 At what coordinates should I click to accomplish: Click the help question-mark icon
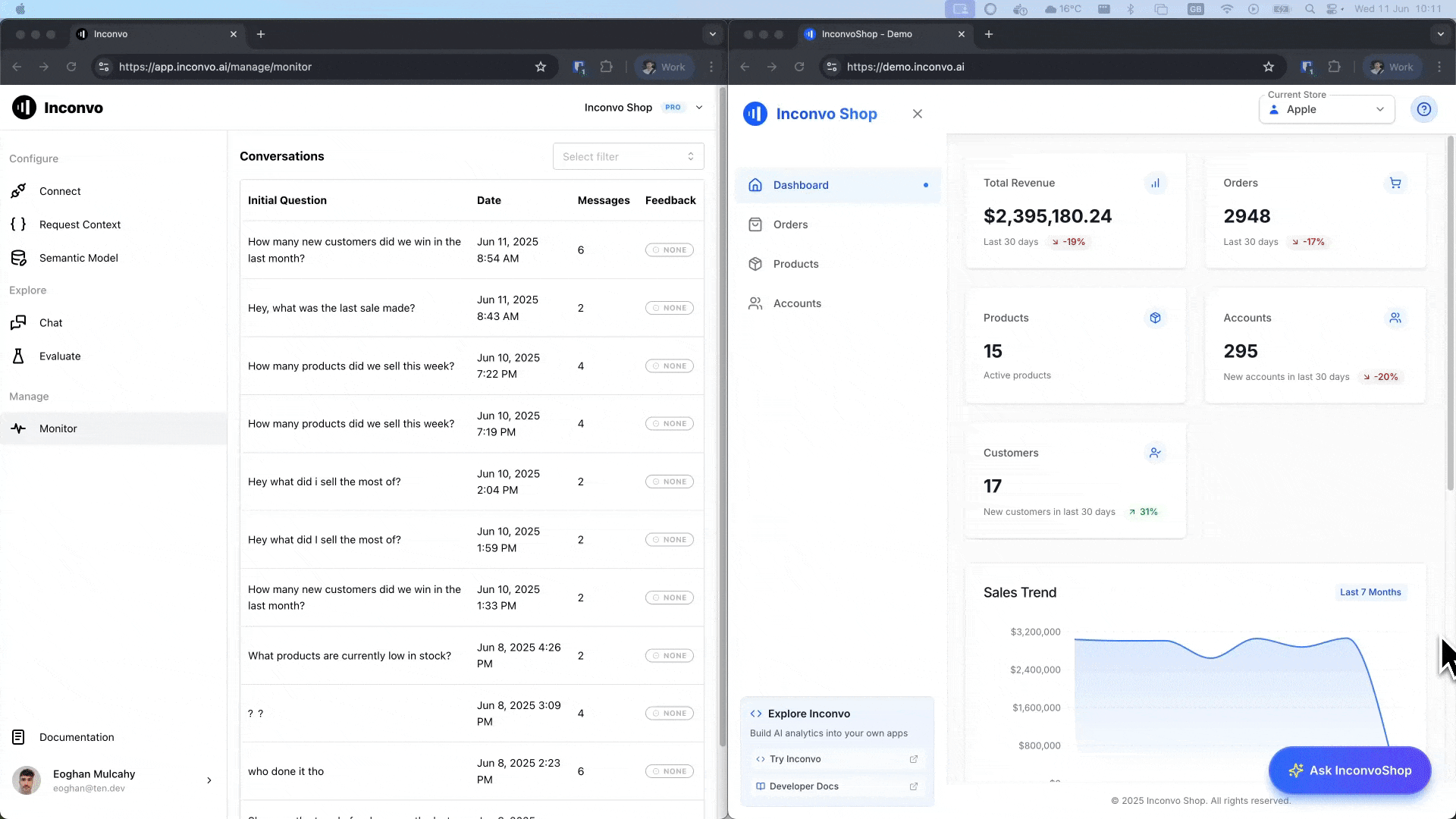(x=1424, y=109)
